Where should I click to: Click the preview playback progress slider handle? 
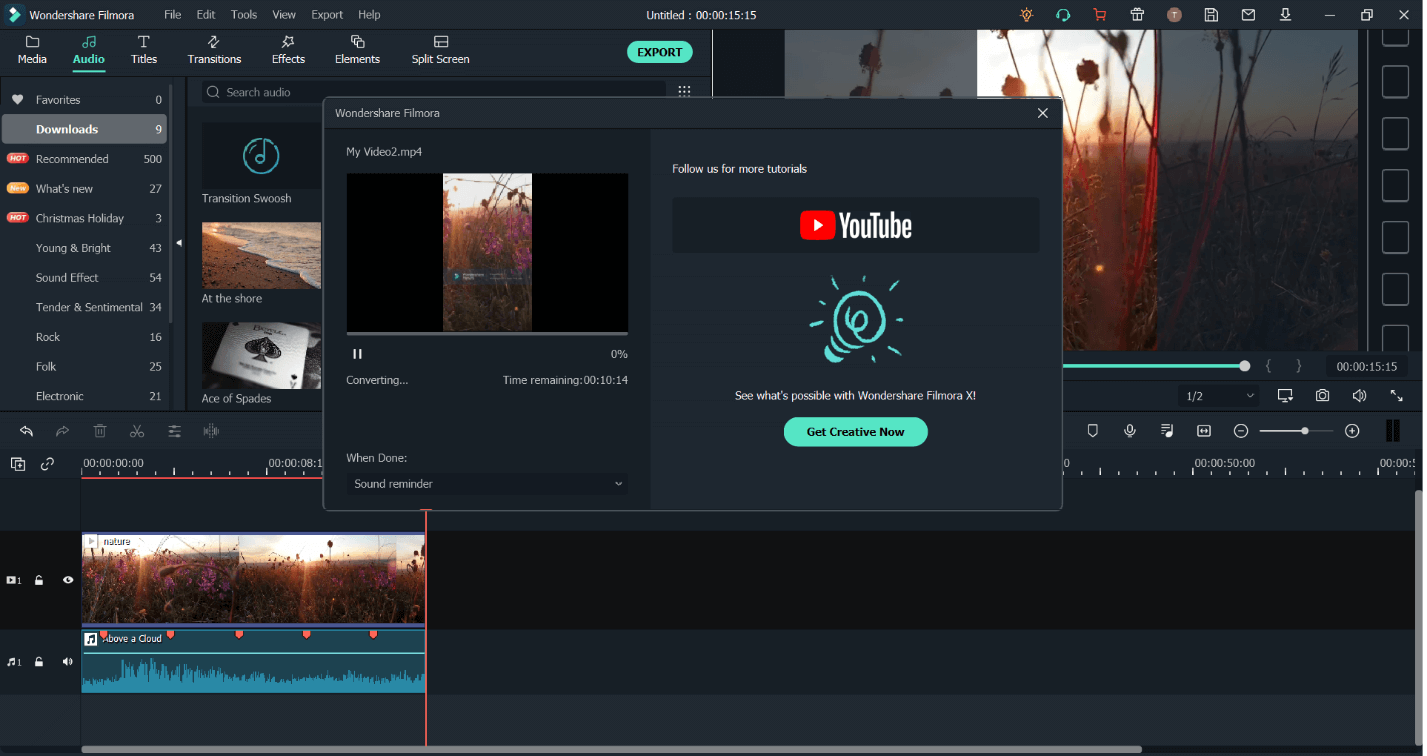pyautogui.click(x=1245, y=366)
